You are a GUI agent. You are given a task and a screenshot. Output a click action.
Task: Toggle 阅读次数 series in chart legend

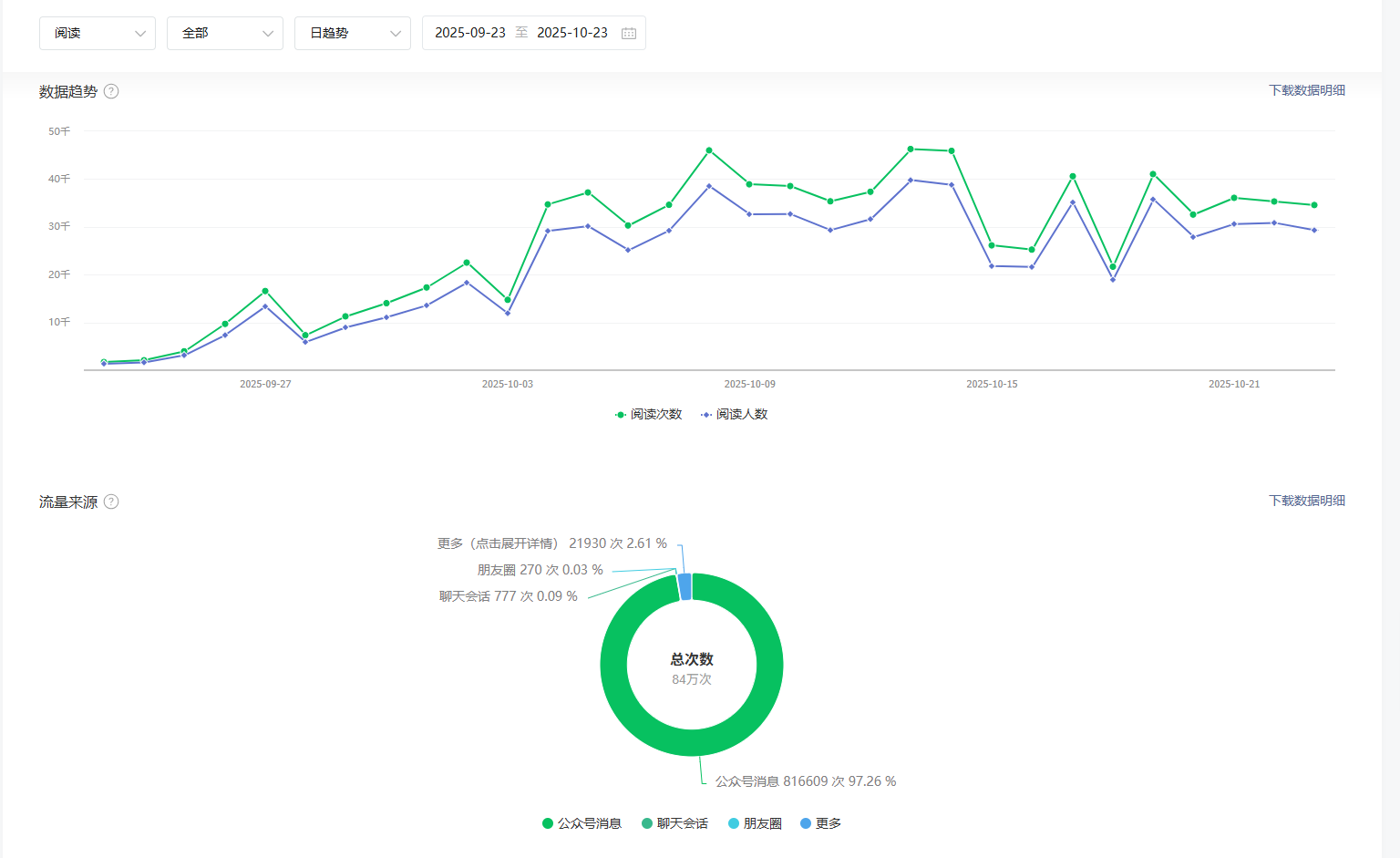(648, 414)
